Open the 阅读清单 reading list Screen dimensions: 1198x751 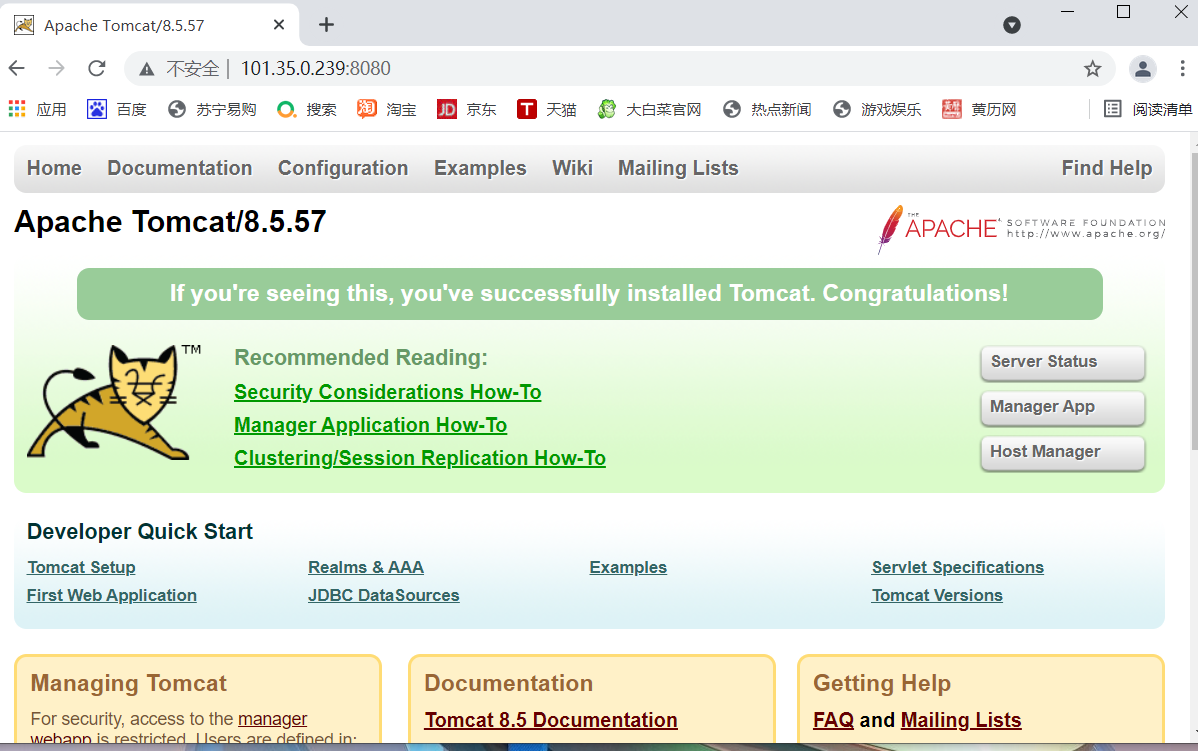[x=1148, y=109]
